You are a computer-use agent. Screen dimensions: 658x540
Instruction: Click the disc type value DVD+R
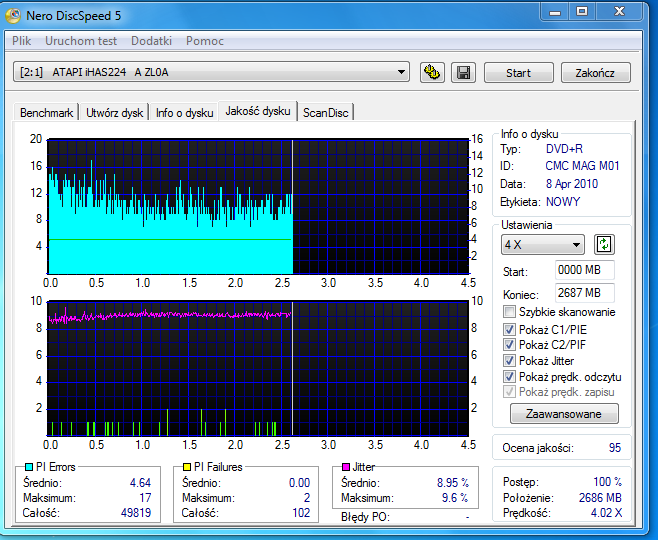[564, 149]
